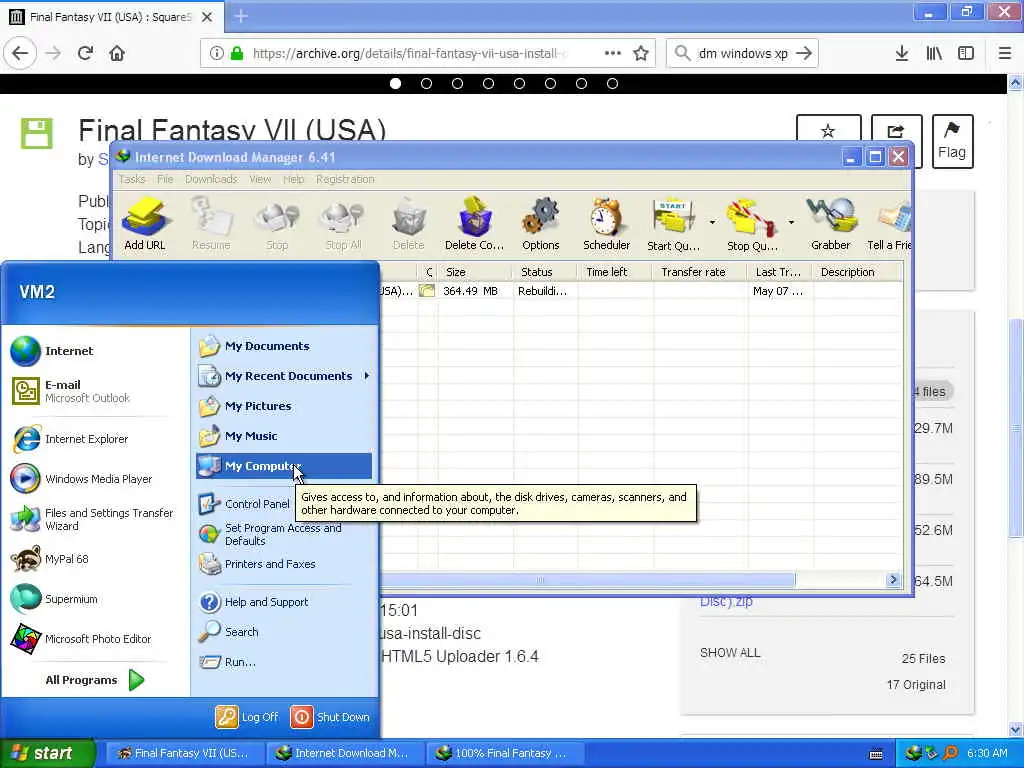Image resolution: width=1024 pixels, height=768 pixels.
Task: Open the page actions ellipsis in address bar
Action: (x=613, y=53)
